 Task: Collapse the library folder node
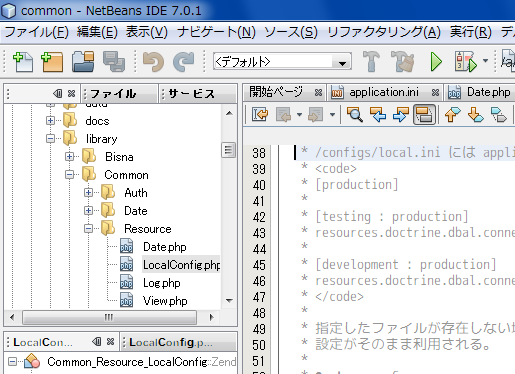(50, 138)
